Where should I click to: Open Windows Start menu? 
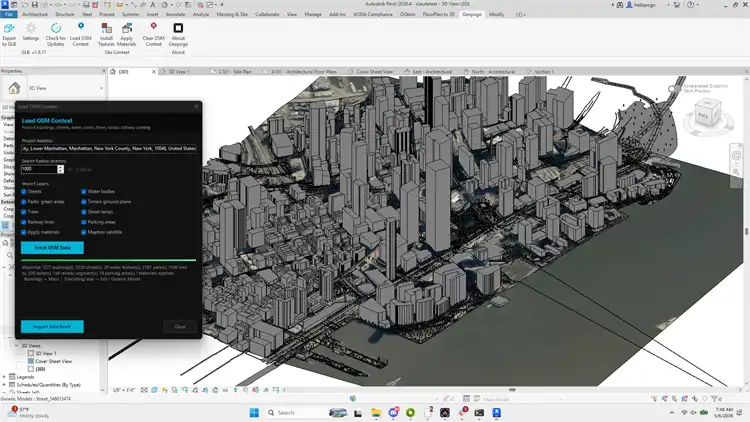pyautogui.click(x=254, y=412)
